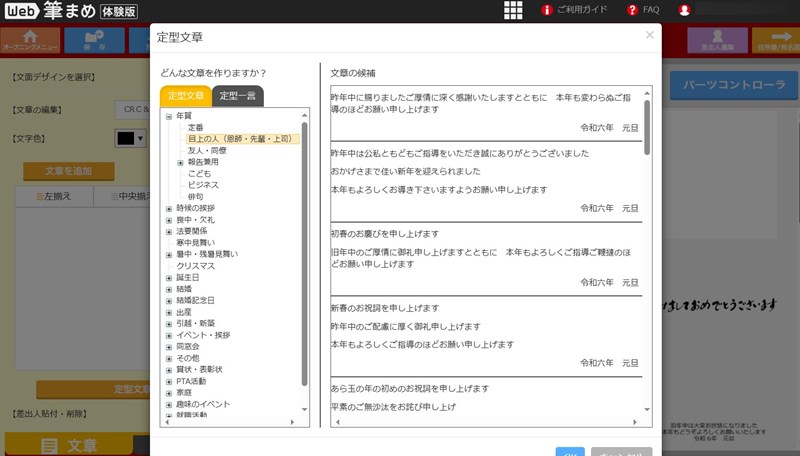Confirm with the OK button
The width and height of the screenshot is (800, 456).
[x=570, y=452]
